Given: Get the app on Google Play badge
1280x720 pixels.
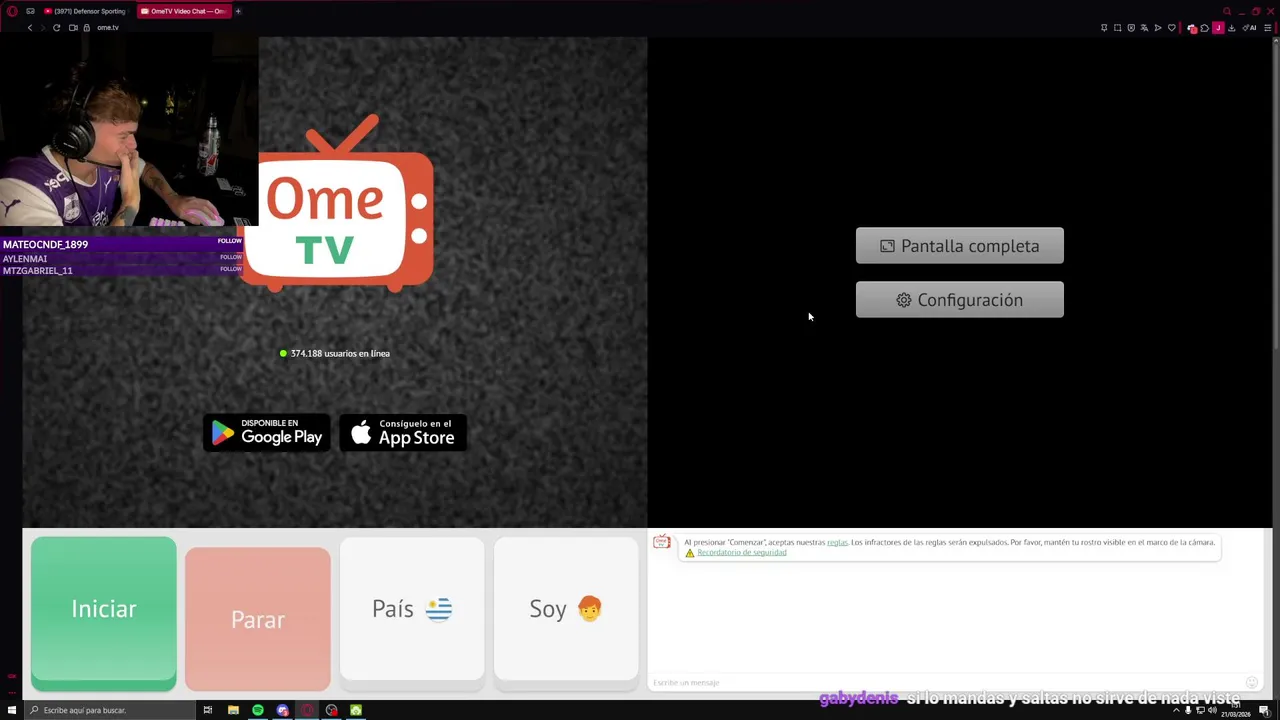Looking at the screenshot, I should pos(267,433).
